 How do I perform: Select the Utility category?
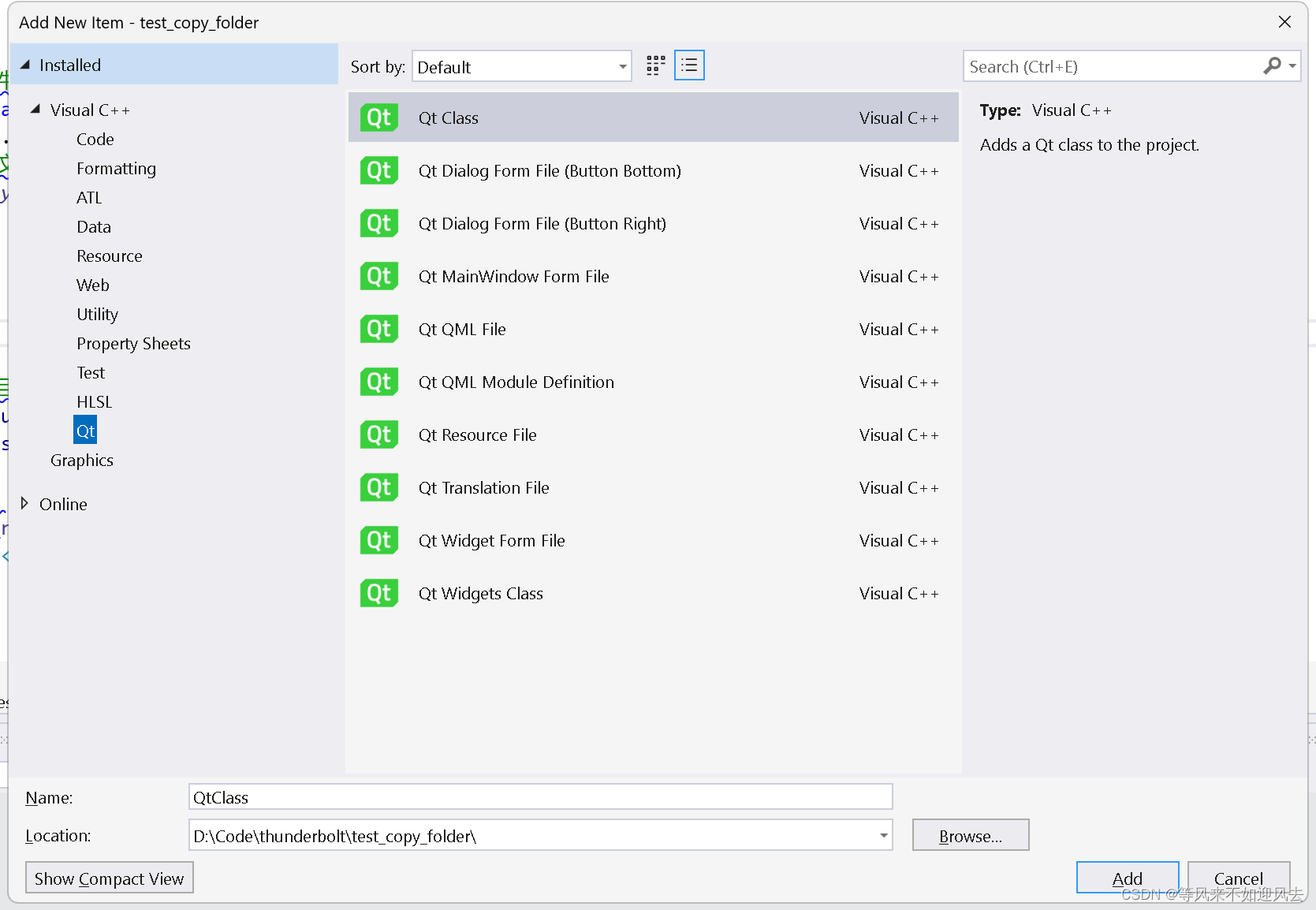pyautogui.click(x=97, y=314)
